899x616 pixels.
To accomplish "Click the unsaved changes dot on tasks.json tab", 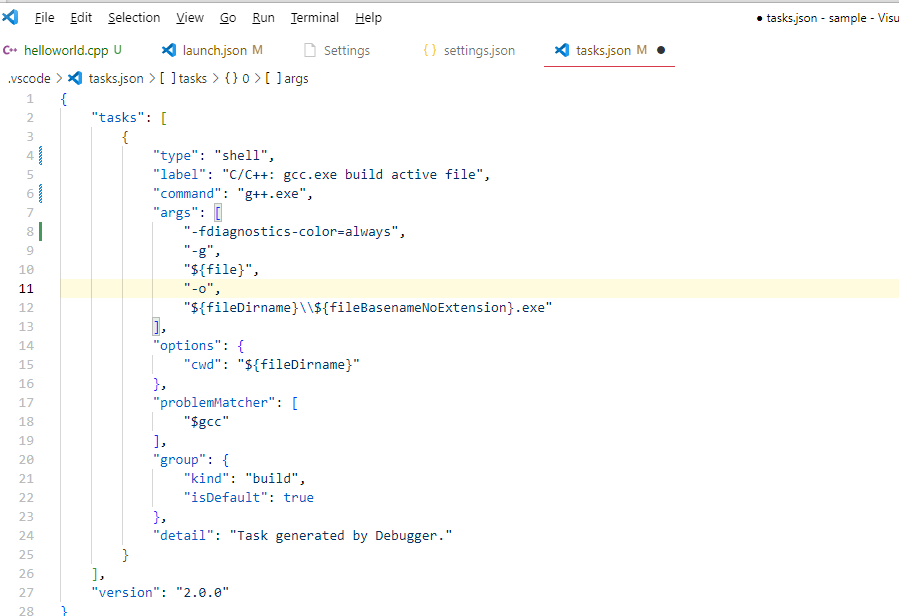I will (663, 49).
